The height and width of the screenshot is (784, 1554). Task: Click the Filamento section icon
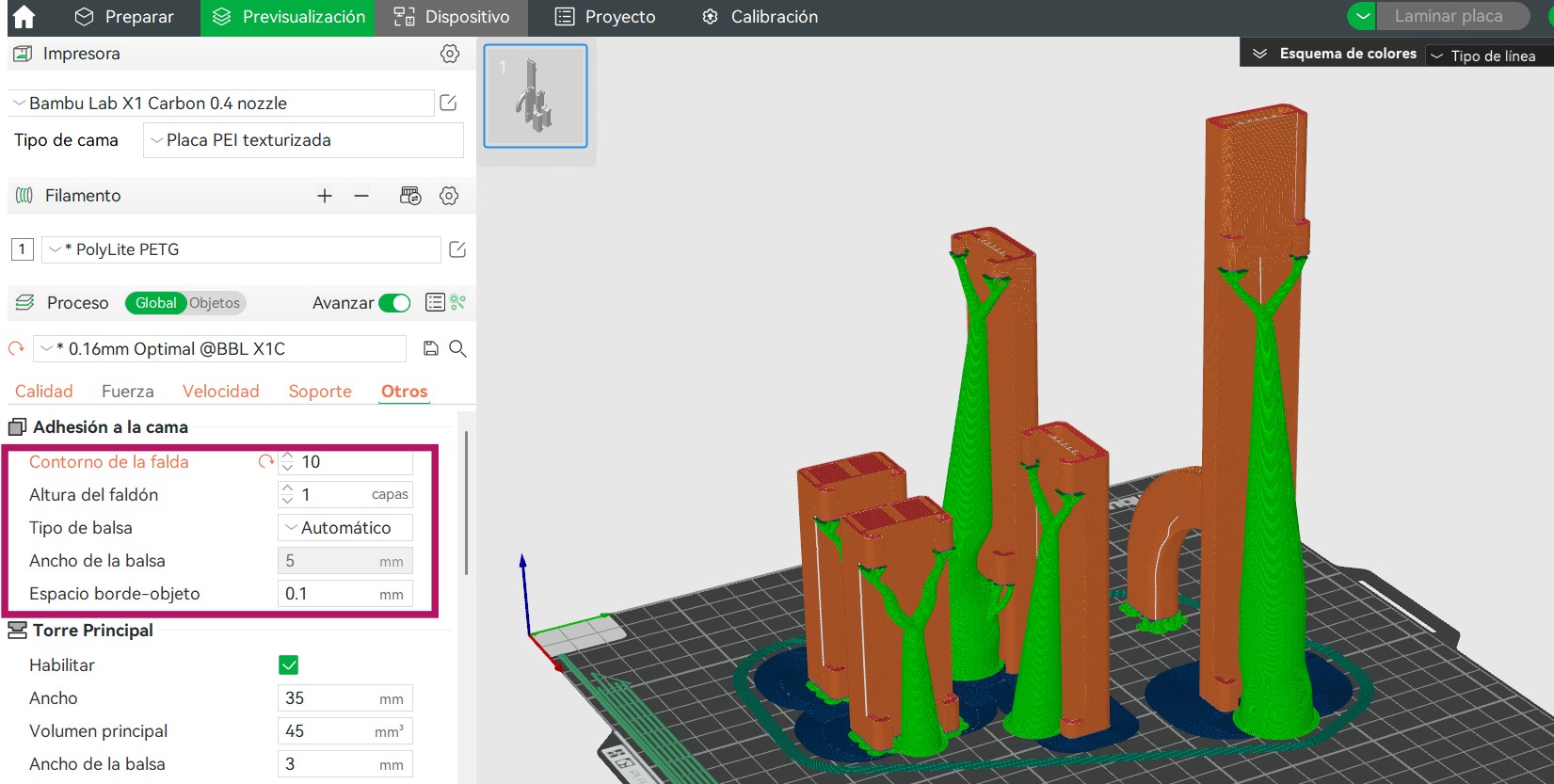(x=24, y=196)
